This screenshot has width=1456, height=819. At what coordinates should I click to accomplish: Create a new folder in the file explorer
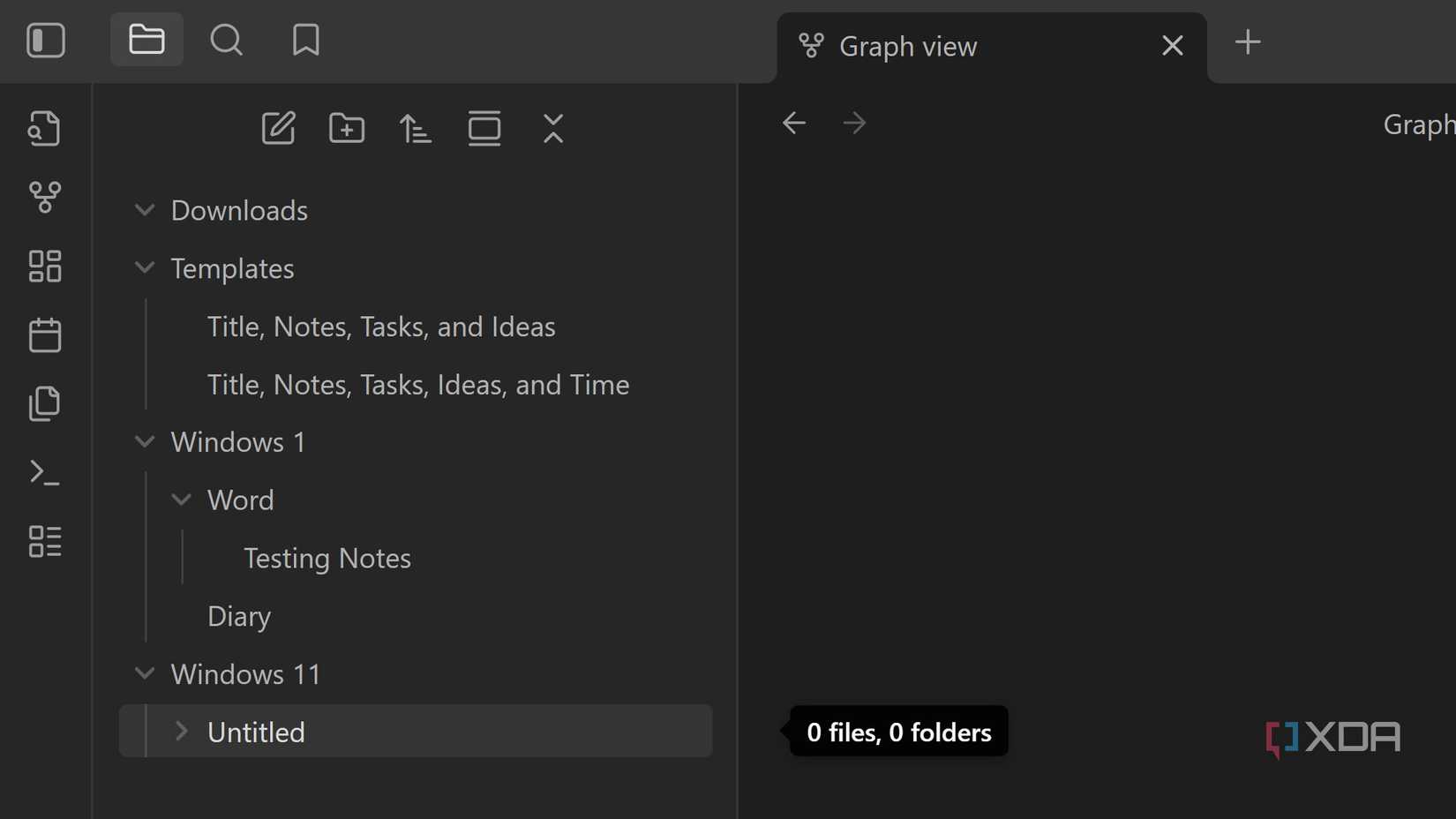347,128
